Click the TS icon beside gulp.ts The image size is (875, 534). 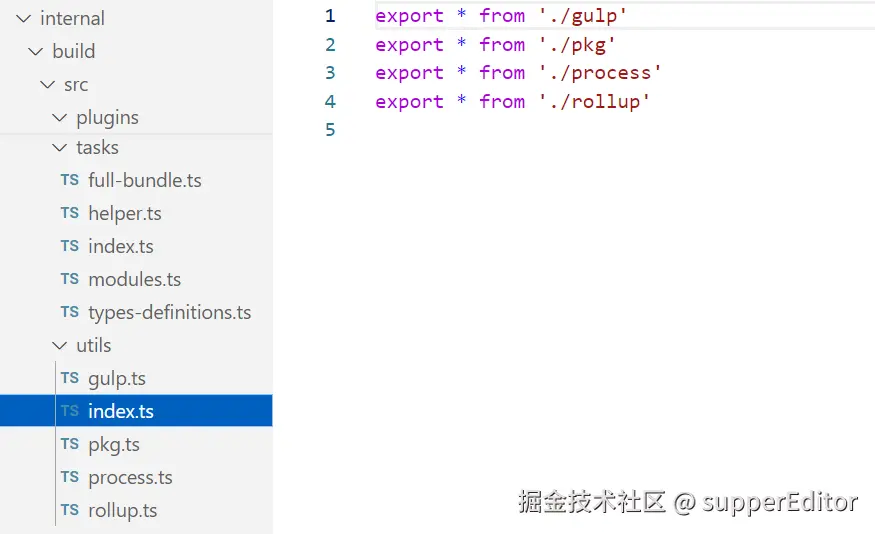[x=69, y=378]
